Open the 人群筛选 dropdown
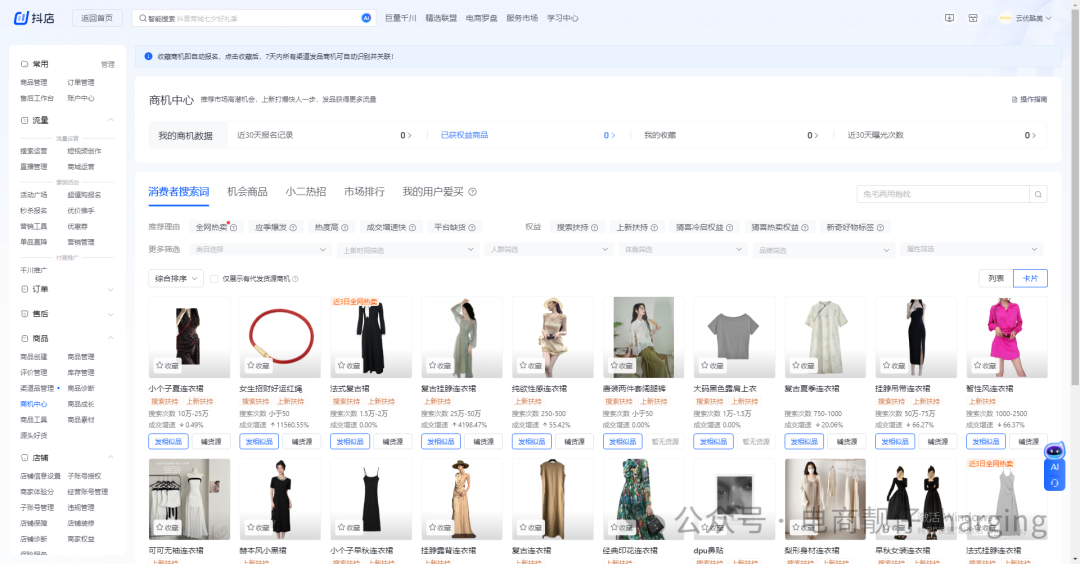This screenshot has width=1080, height=564. (548, 249)
